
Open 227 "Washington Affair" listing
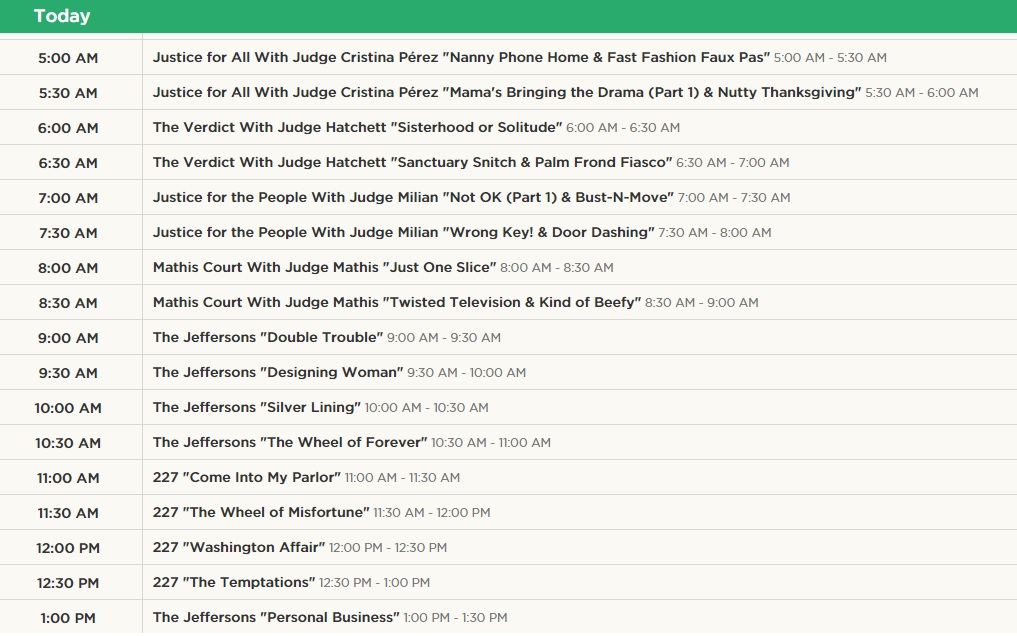coord(239,547)
